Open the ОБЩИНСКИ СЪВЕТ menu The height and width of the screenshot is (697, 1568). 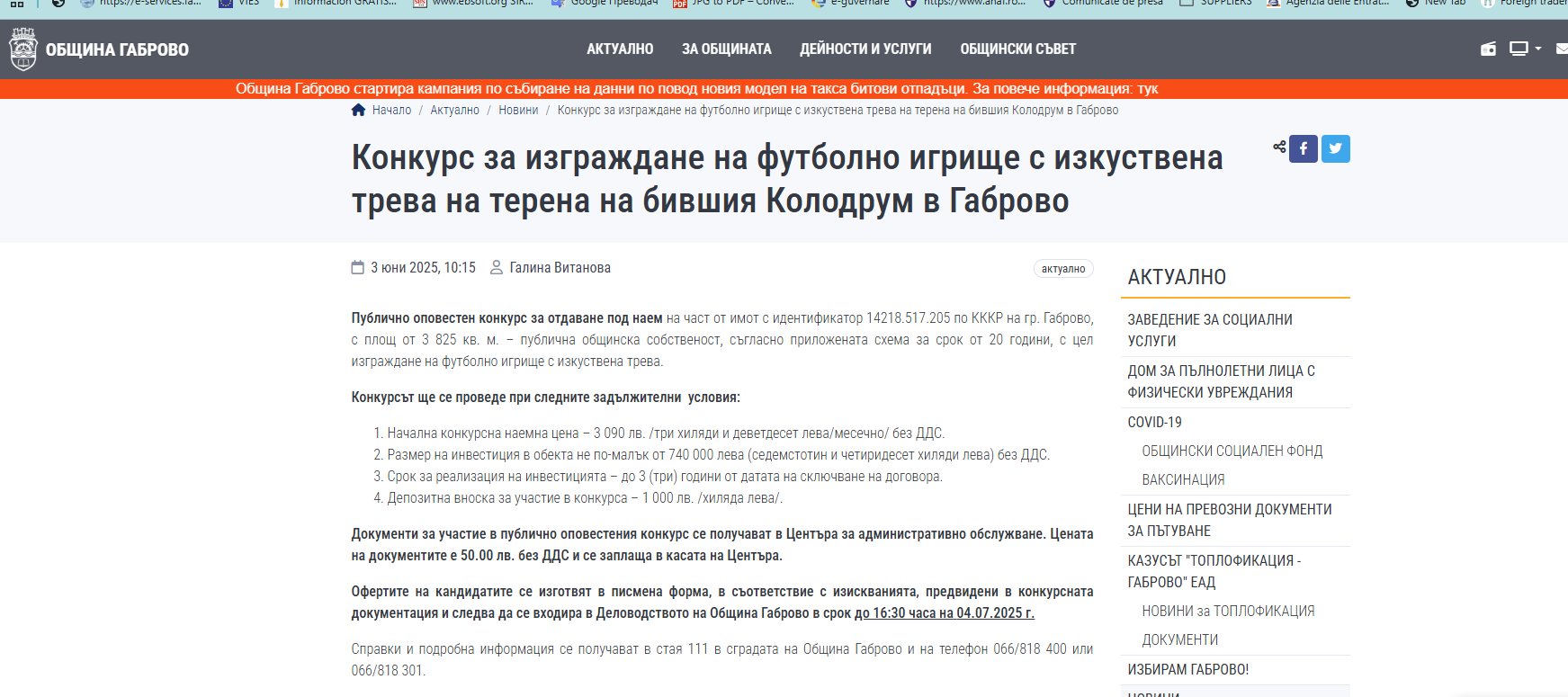click(x=1017, y=49)
